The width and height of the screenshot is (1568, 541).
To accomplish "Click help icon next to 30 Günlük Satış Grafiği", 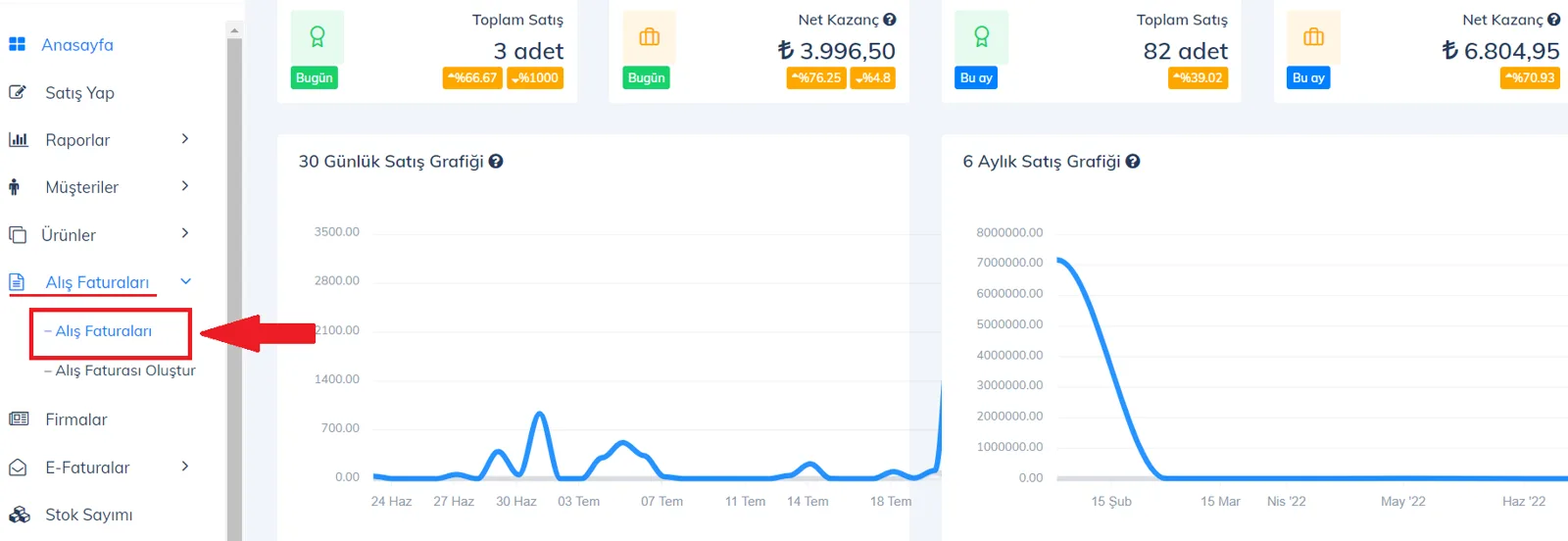I will [496, 162].
